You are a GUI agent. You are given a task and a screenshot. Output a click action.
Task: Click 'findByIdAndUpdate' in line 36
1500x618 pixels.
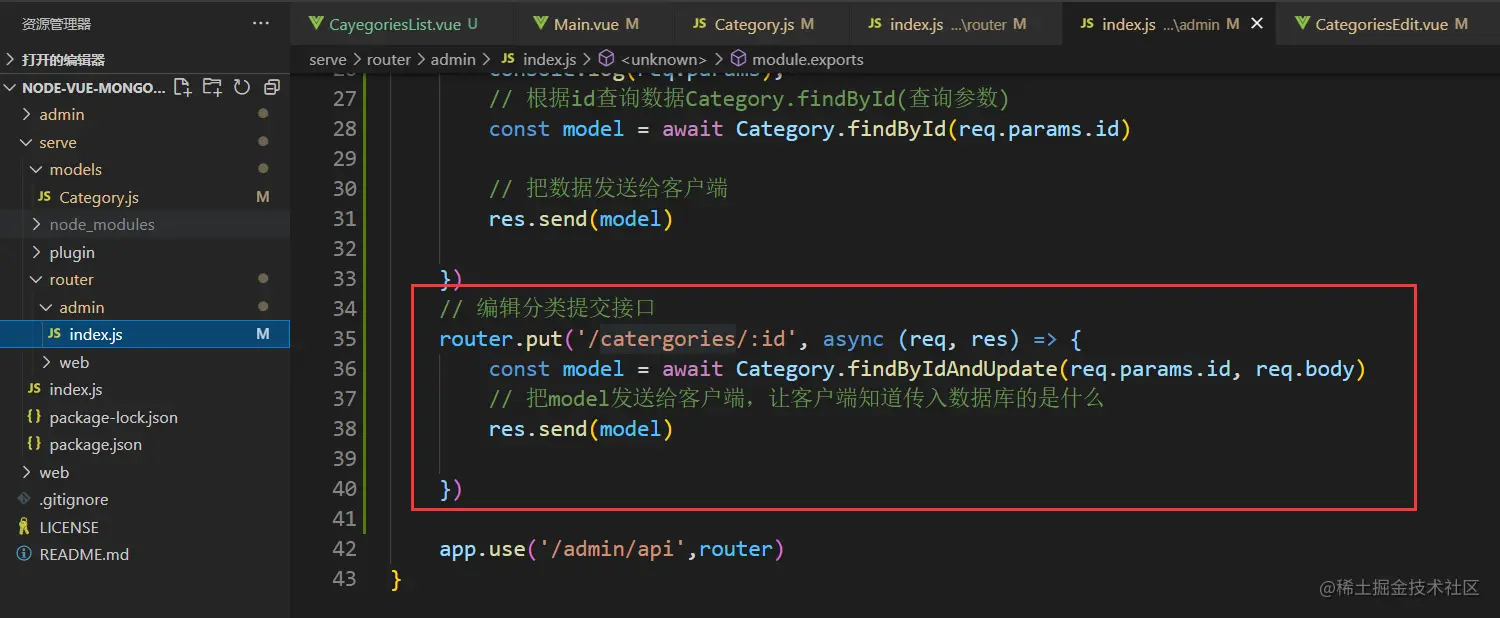952,369
